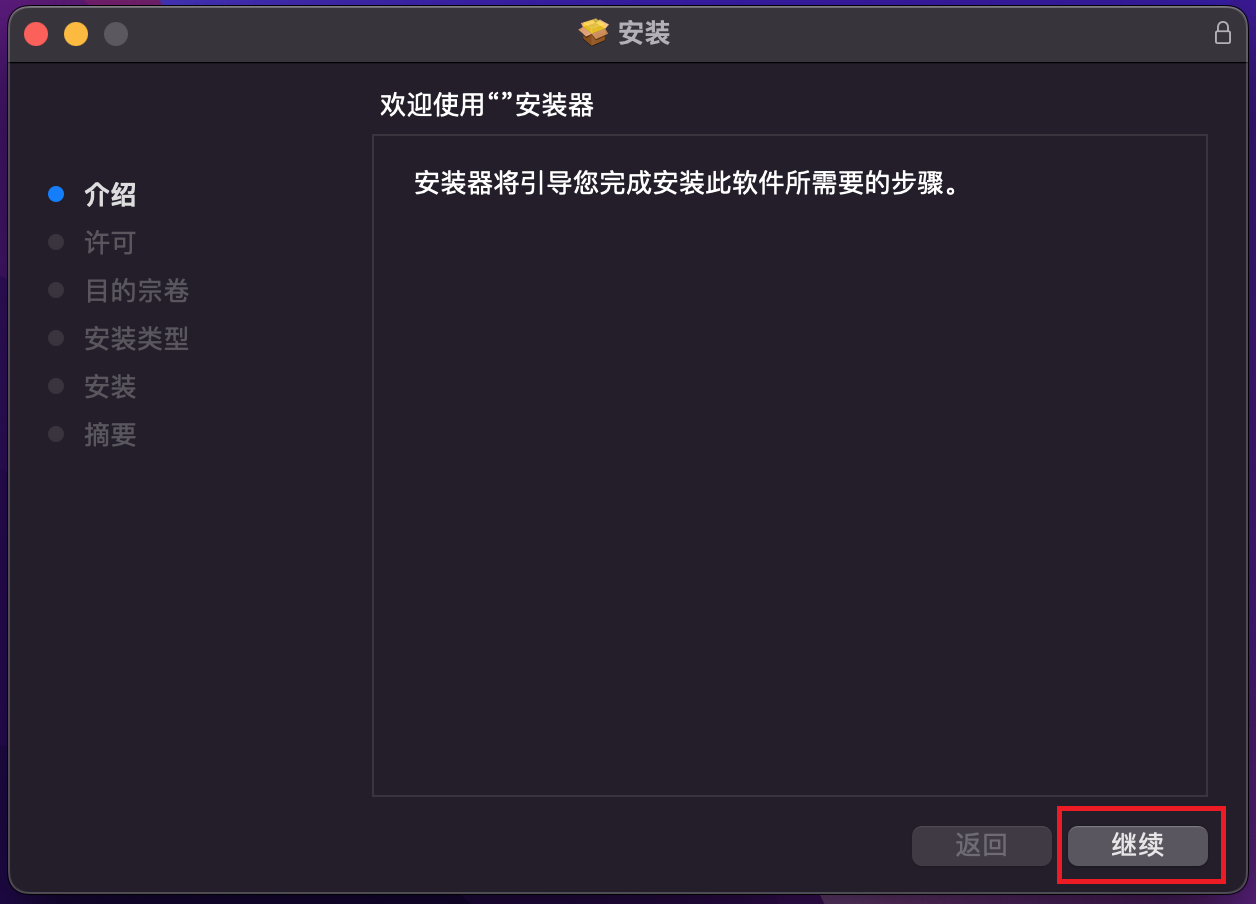Jump to the 摘要 step
This screenshot has width=1256, height=904.
point(110,435)
